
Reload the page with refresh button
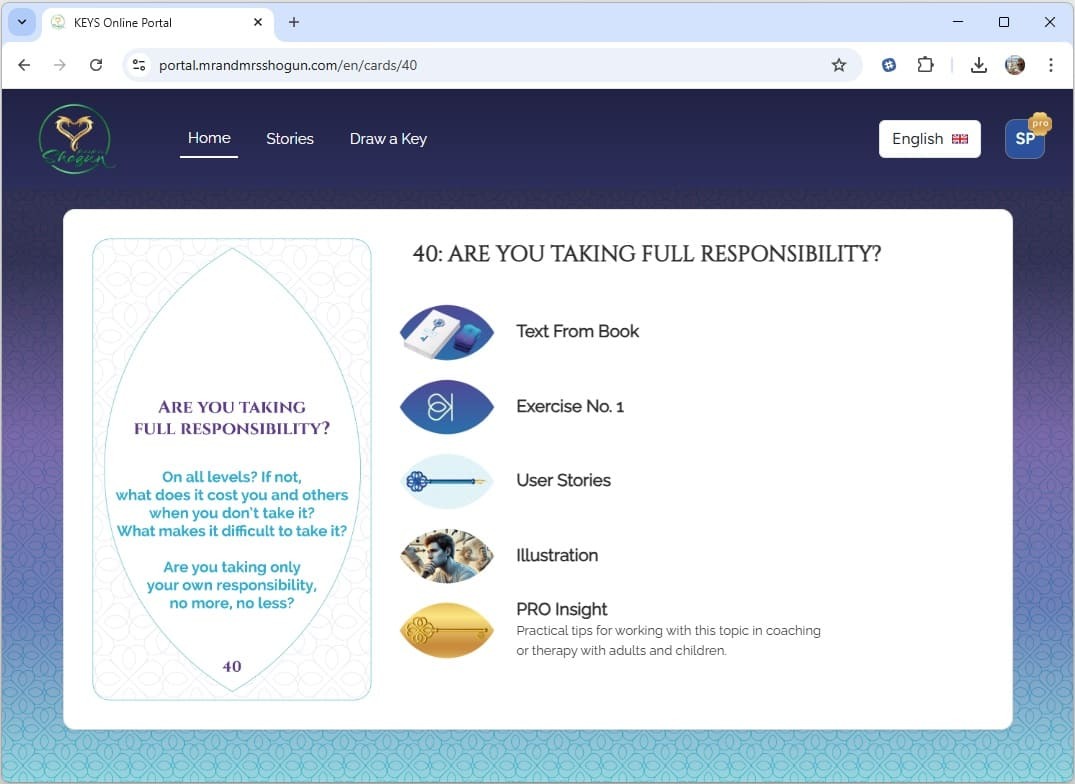pyautogui.click(x=96, y=65)
